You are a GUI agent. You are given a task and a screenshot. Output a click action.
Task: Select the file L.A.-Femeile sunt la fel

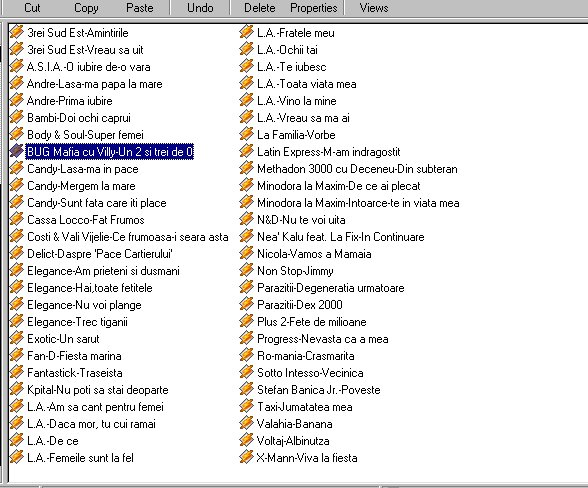click(80, 458)
